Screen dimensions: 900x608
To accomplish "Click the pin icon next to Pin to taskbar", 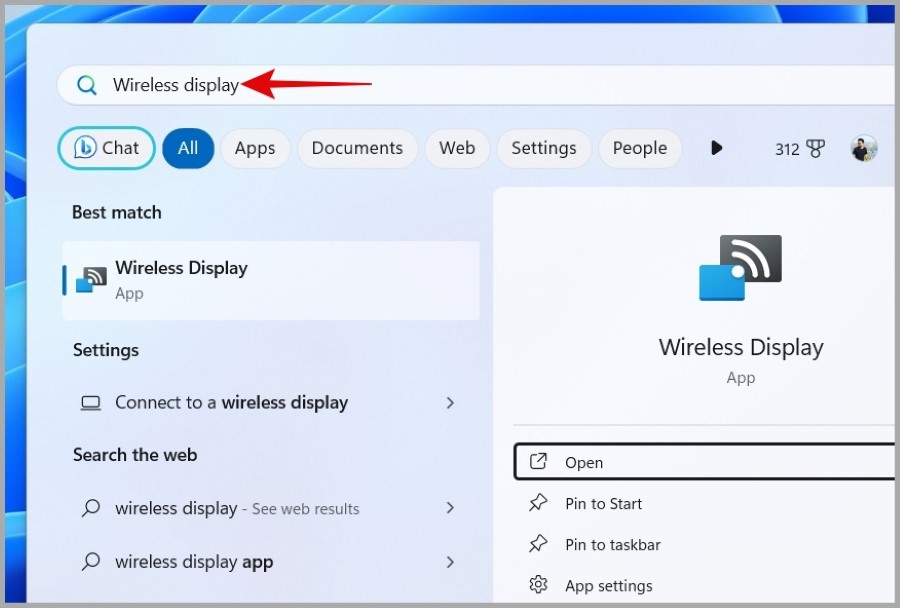I will [538, 543].
